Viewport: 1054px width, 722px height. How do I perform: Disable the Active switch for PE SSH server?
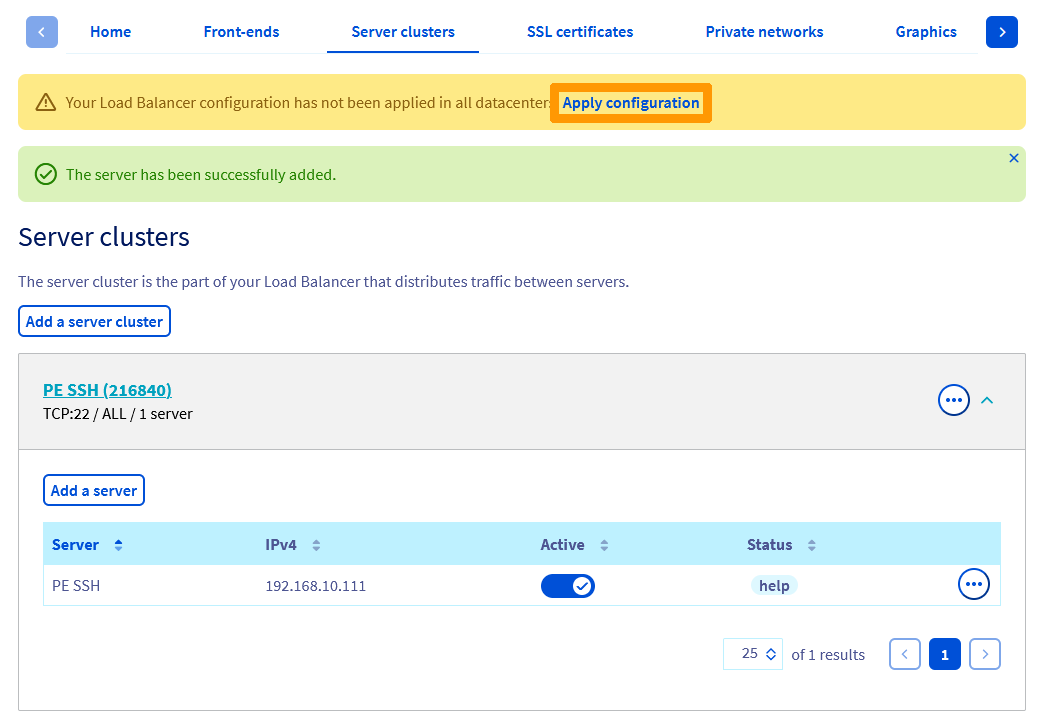(568, 584)
